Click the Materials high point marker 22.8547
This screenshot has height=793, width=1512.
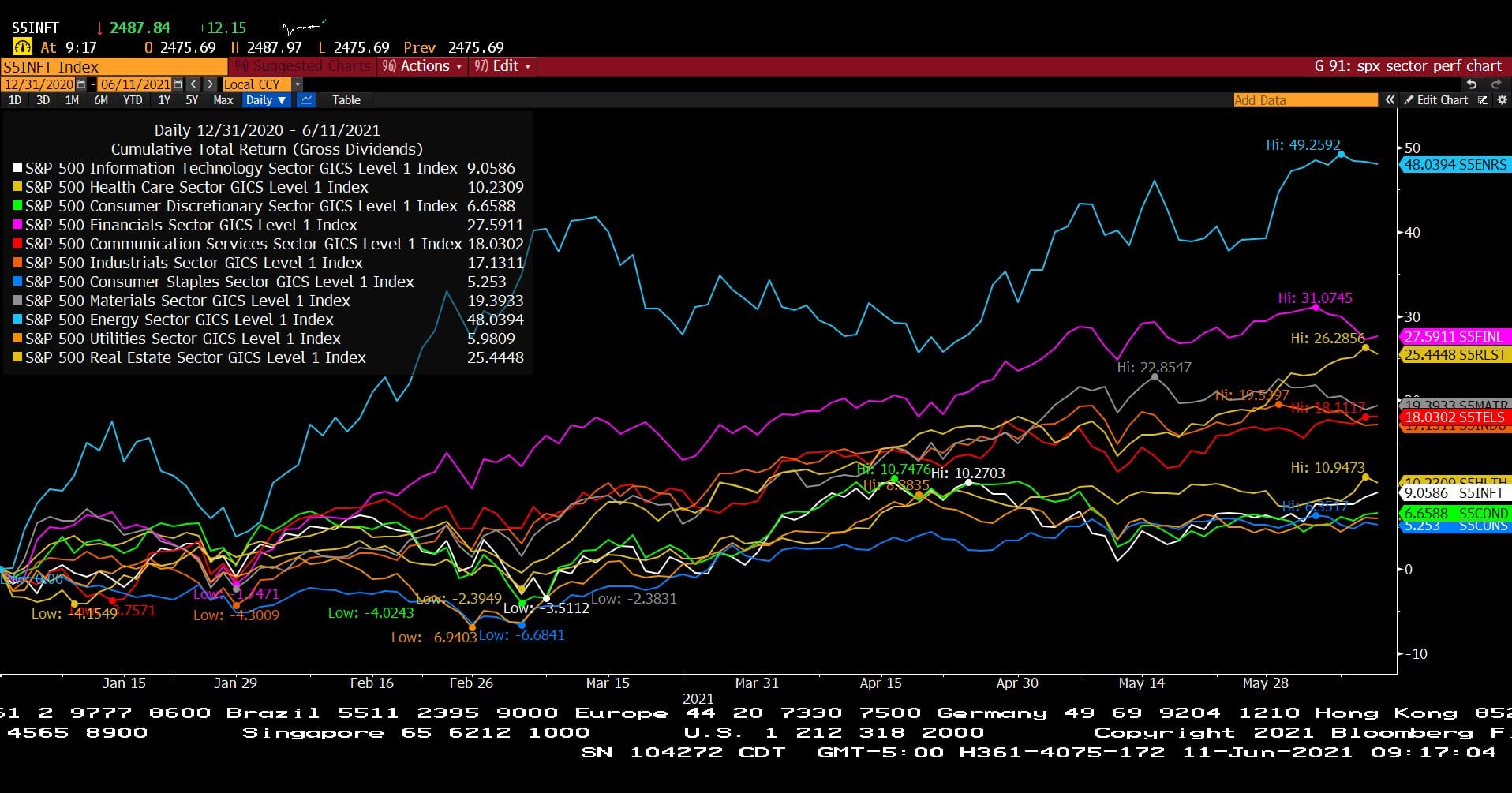tap(1155, 377)
